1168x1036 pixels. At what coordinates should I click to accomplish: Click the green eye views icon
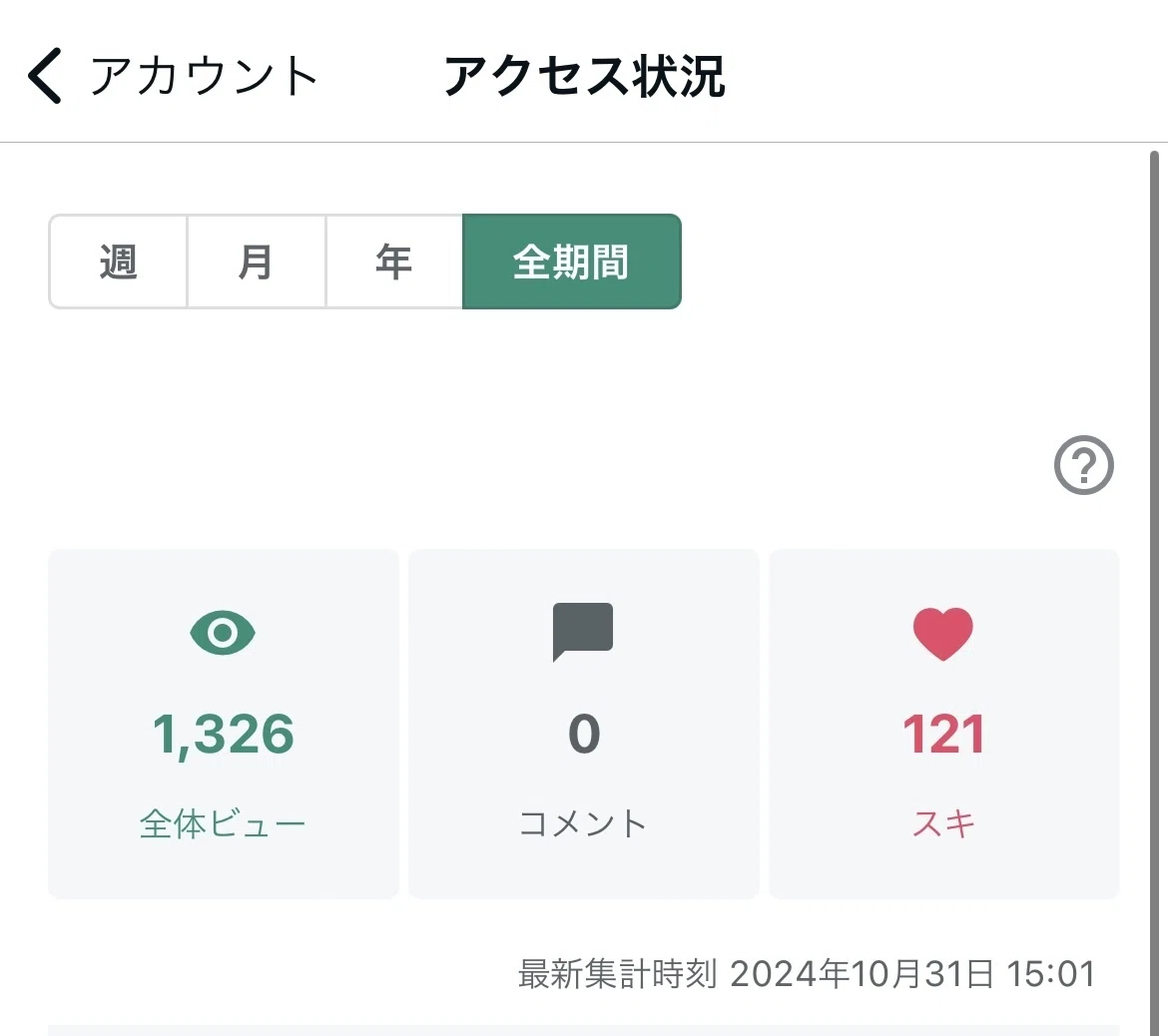click(223, 633)
